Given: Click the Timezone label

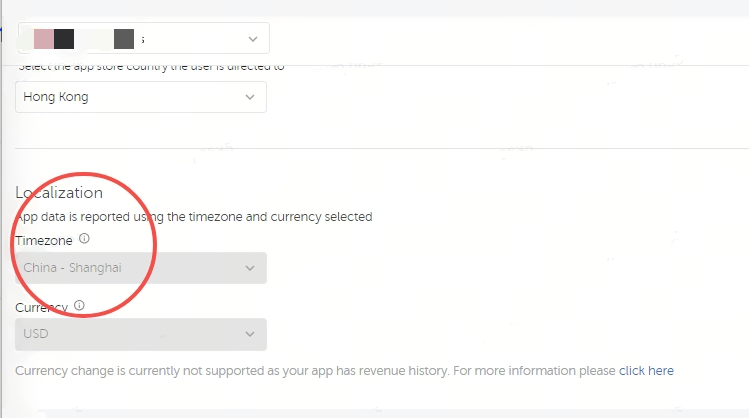Looking at the screenshot, I should click(44, 241).
